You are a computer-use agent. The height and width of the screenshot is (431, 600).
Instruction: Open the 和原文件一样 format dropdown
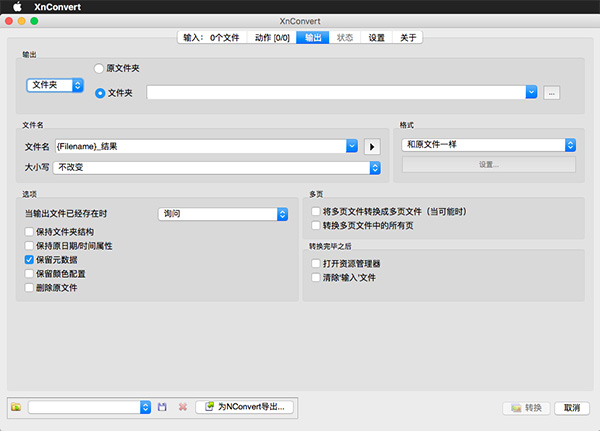489,145
